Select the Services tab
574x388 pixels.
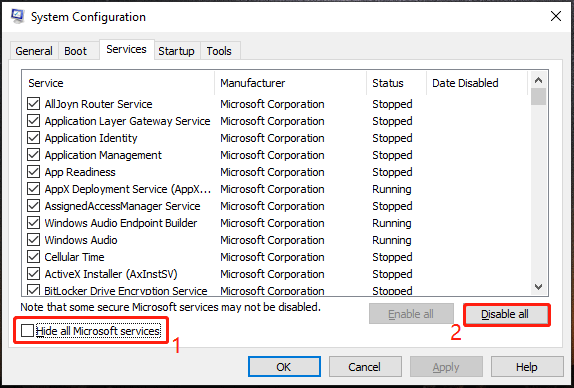click(126, 49)
